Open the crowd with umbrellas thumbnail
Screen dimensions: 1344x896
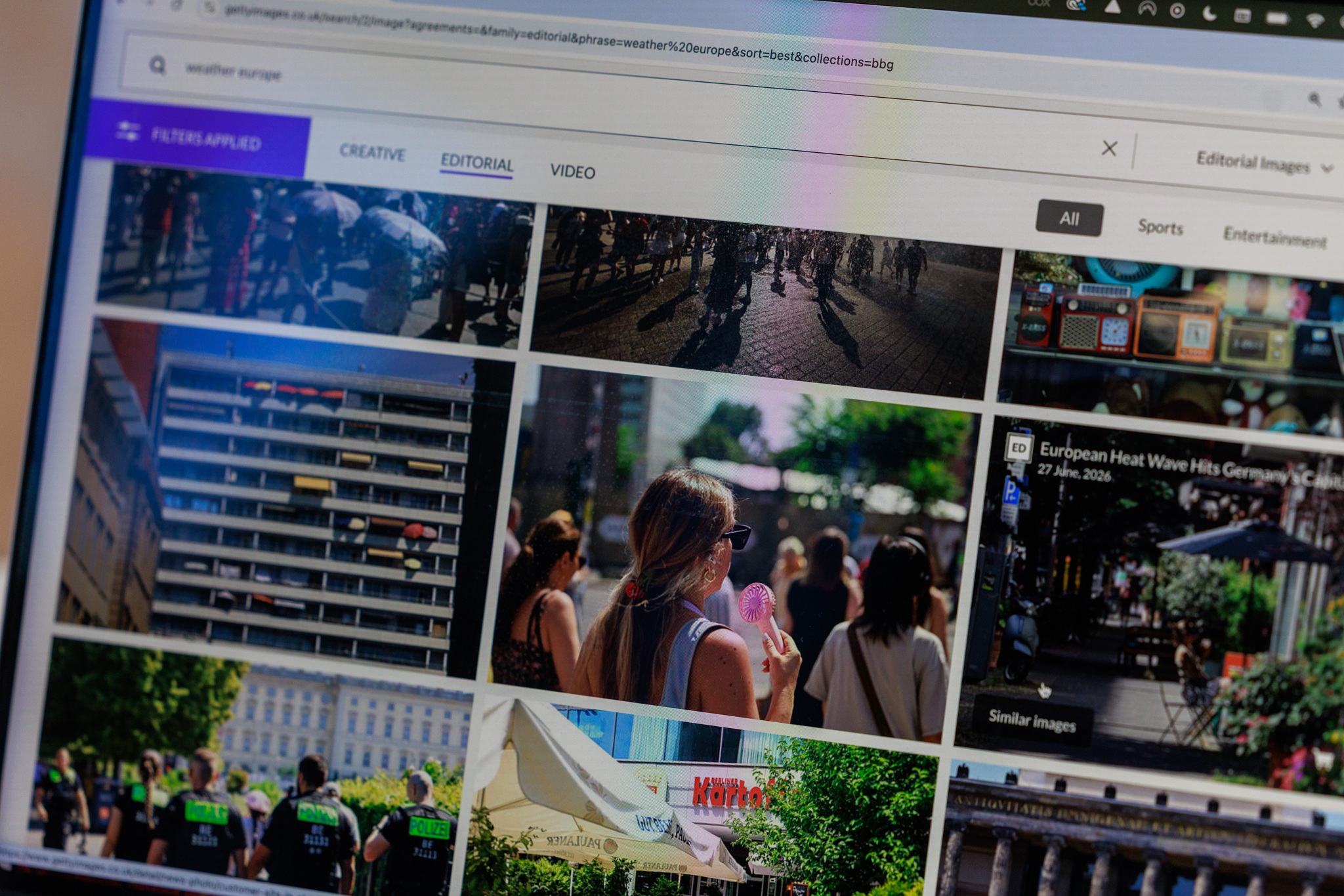coord(315,256)
